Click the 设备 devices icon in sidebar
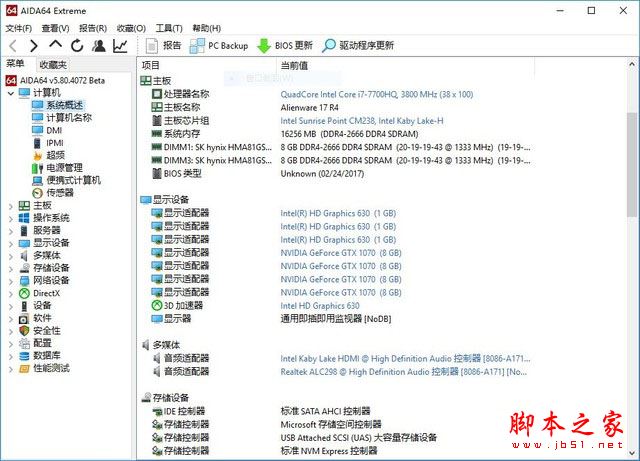The height and width of the screenshot is (461, 640). [24, 305]
